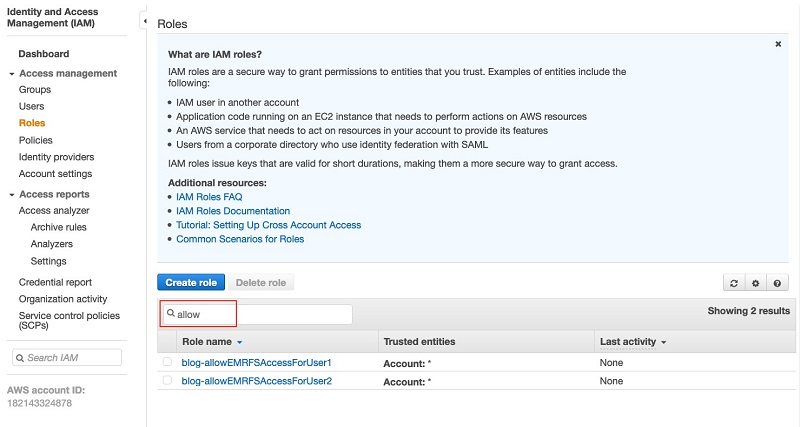
Task: Select checkbox for blog-allowEMRFSAccessForUser1
Action: [167, 362]
